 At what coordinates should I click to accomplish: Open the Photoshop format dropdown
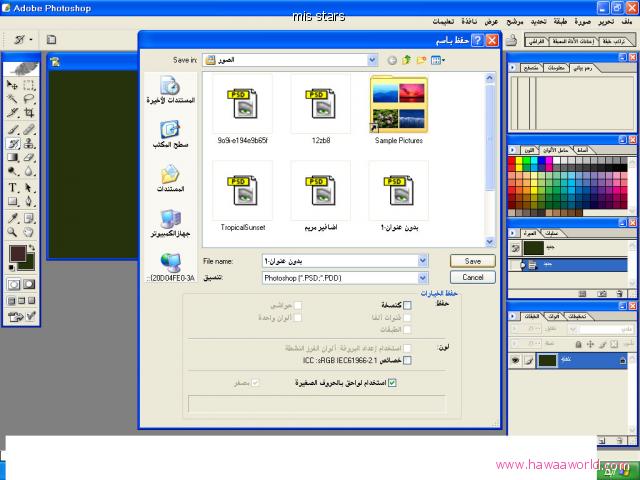tap(423, 277)
